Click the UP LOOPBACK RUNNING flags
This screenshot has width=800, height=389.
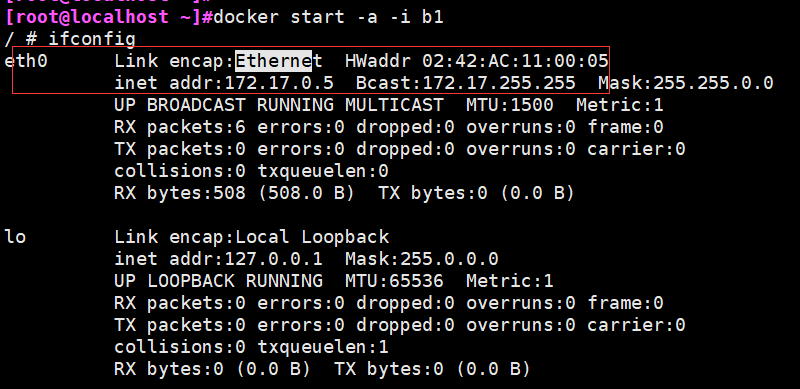(218, 281)
